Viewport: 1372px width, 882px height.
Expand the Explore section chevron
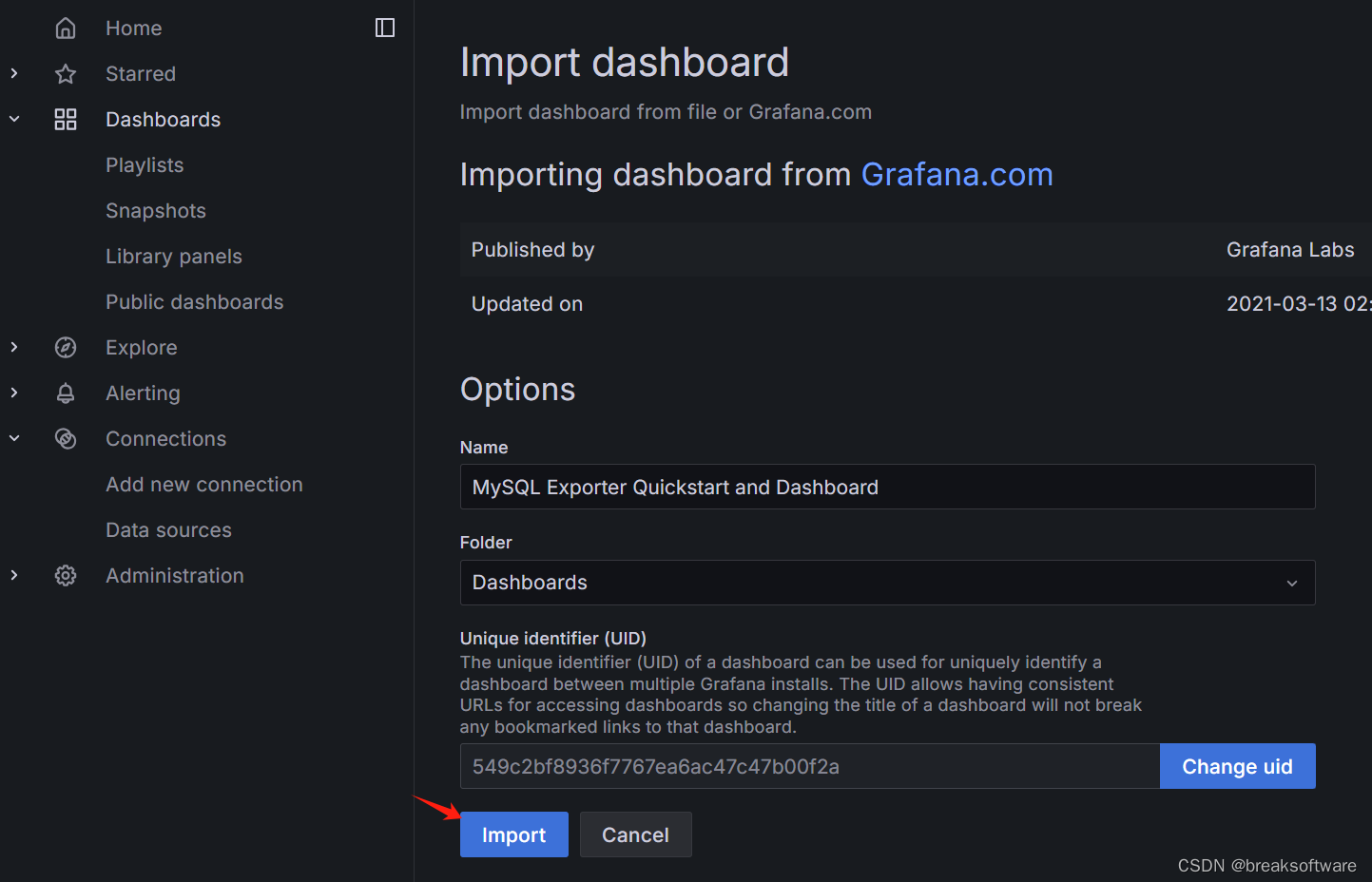(14, 347)
